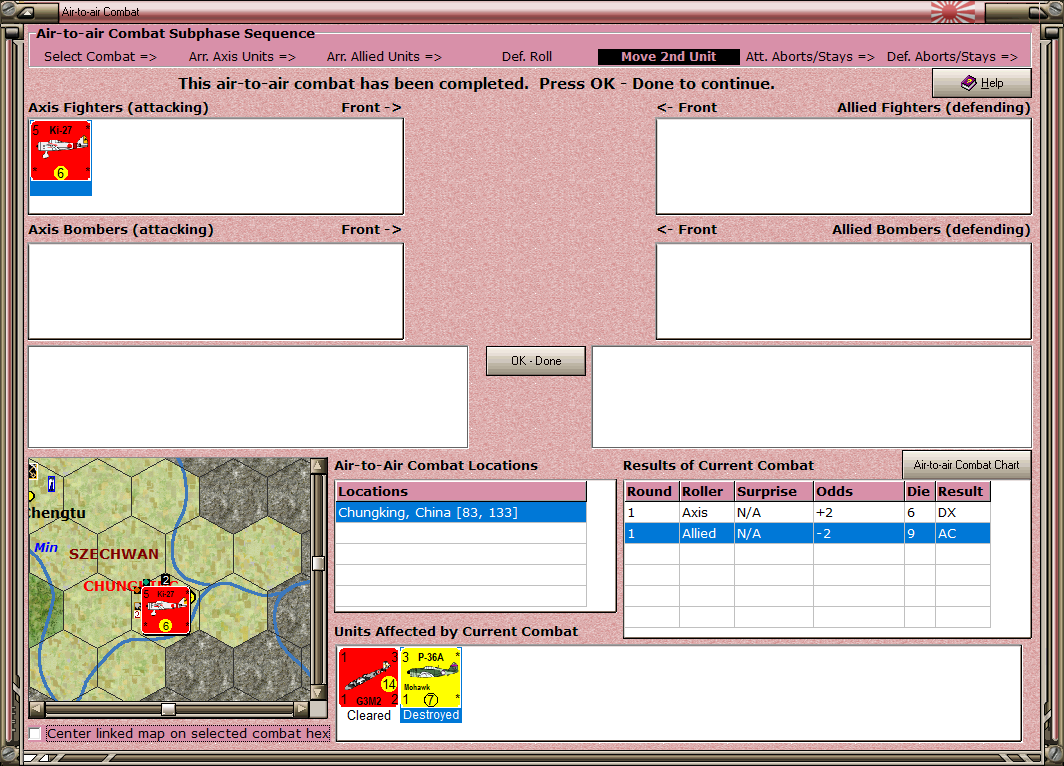Click the Def. Aborts/Stays subphase step

click(x=952, y=56)
